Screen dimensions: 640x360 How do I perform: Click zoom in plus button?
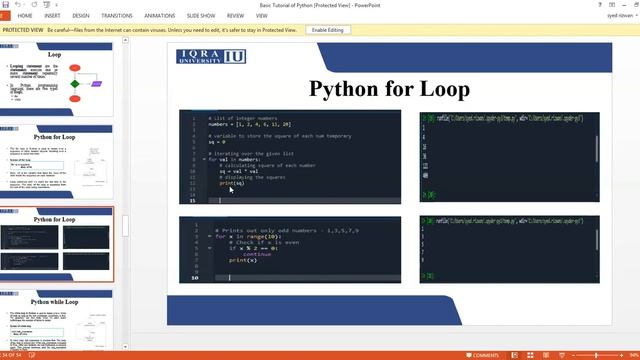tap(621, 356)
